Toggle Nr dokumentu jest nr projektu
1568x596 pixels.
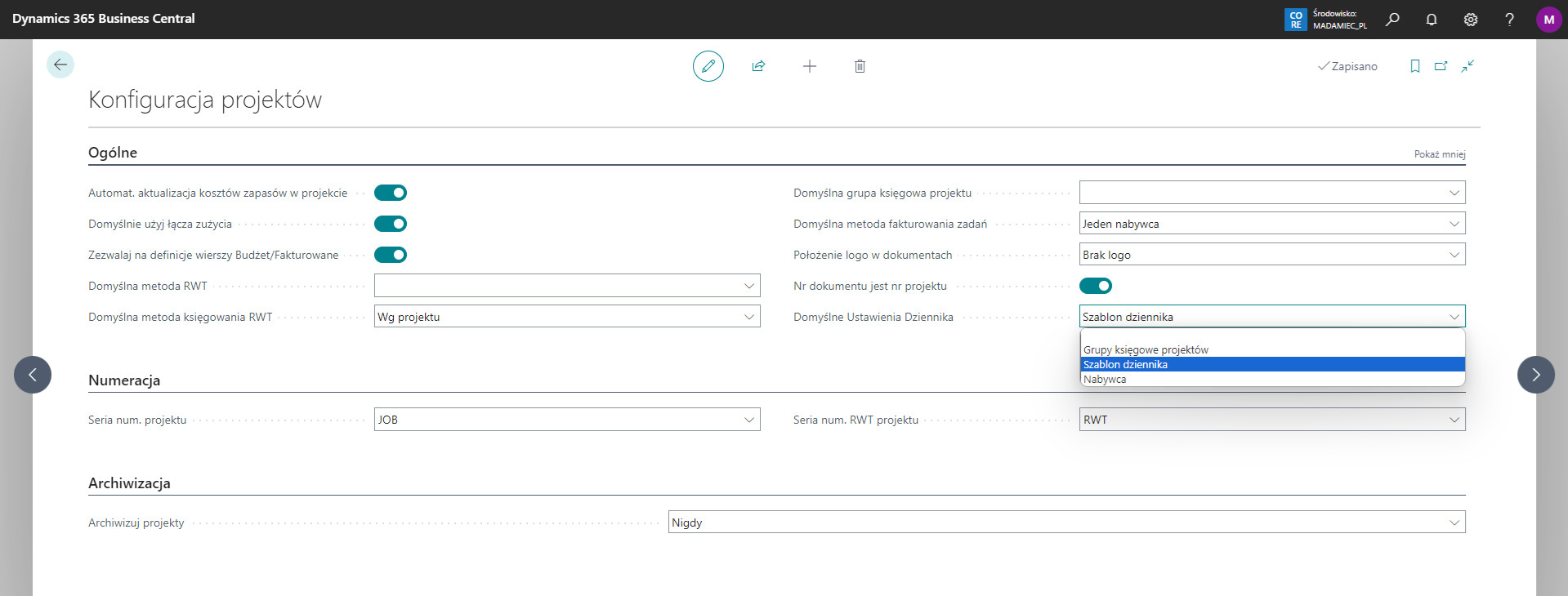1095,286
